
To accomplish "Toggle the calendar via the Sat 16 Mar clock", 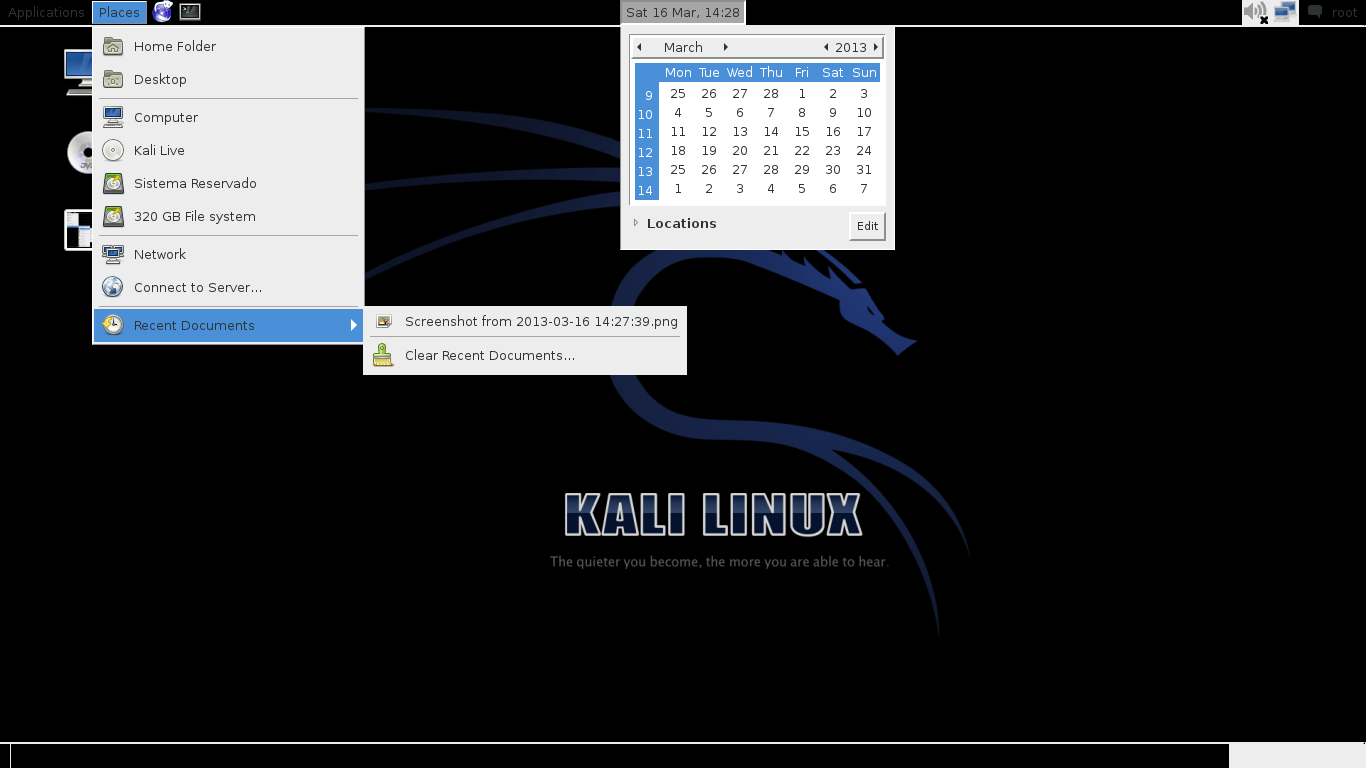I will 683,12.
